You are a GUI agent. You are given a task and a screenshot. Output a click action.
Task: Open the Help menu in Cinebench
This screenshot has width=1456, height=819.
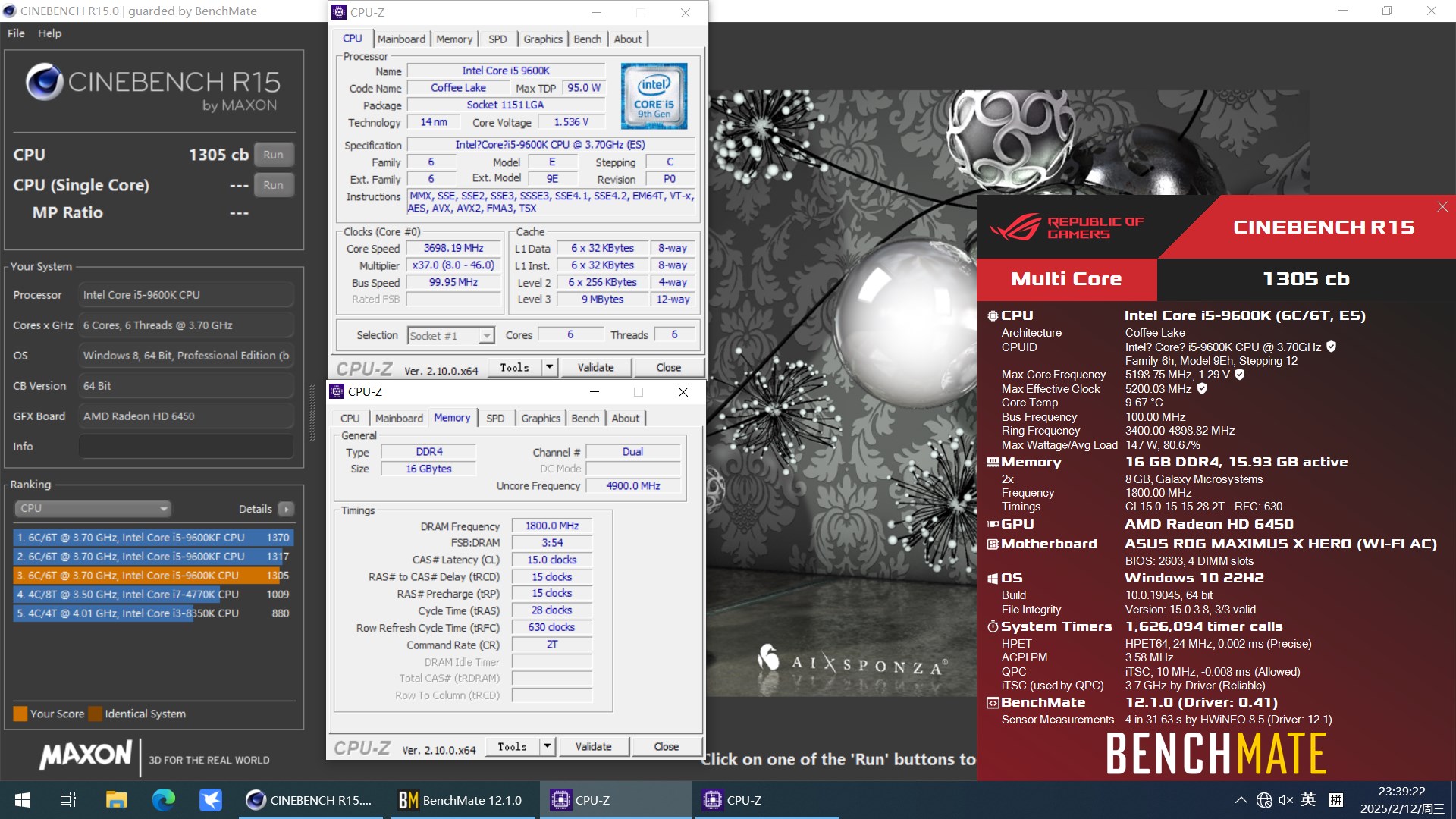(x=50, y=33)
